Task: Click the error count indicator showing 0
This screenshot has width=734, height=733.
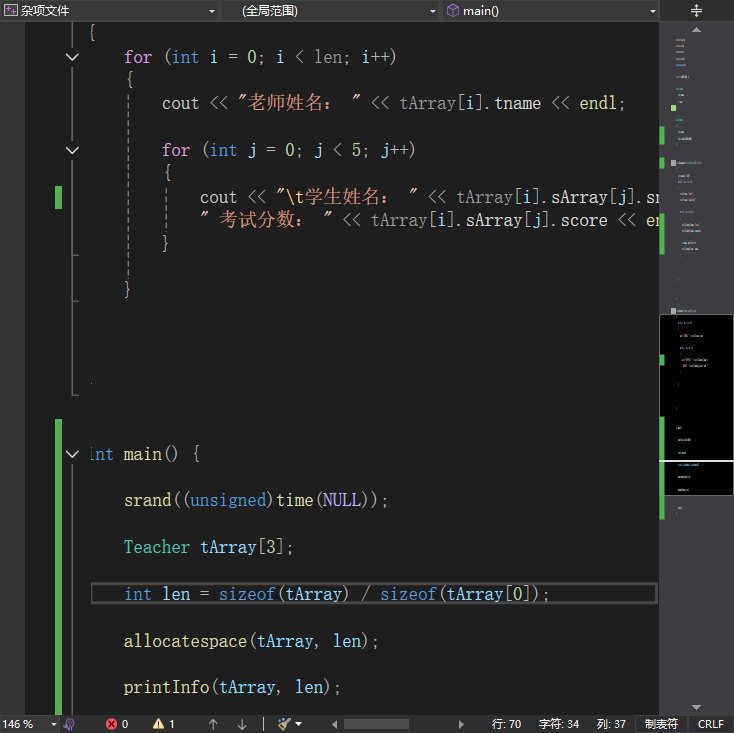Action: pos(117,724)
